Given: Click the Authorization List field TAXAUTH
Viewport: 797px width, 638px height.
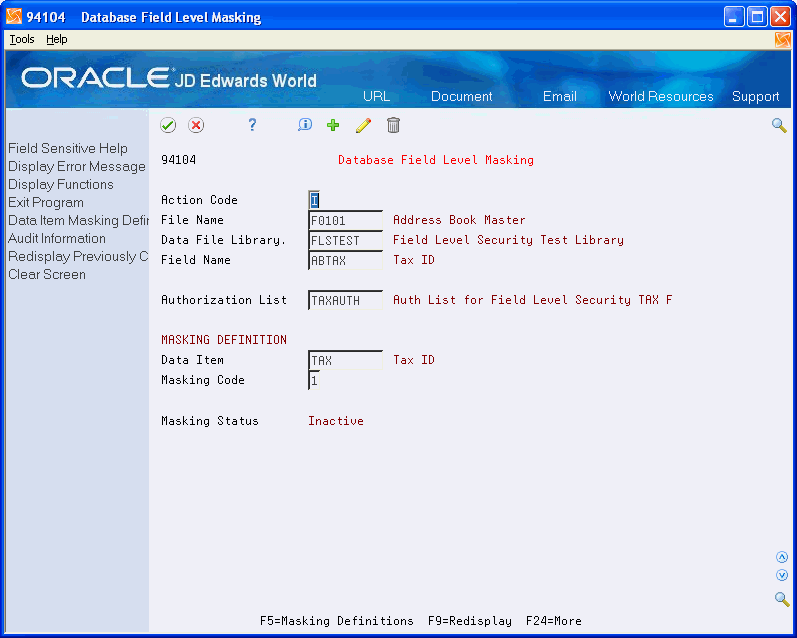Looking at the screenshot, I should 345,300.
